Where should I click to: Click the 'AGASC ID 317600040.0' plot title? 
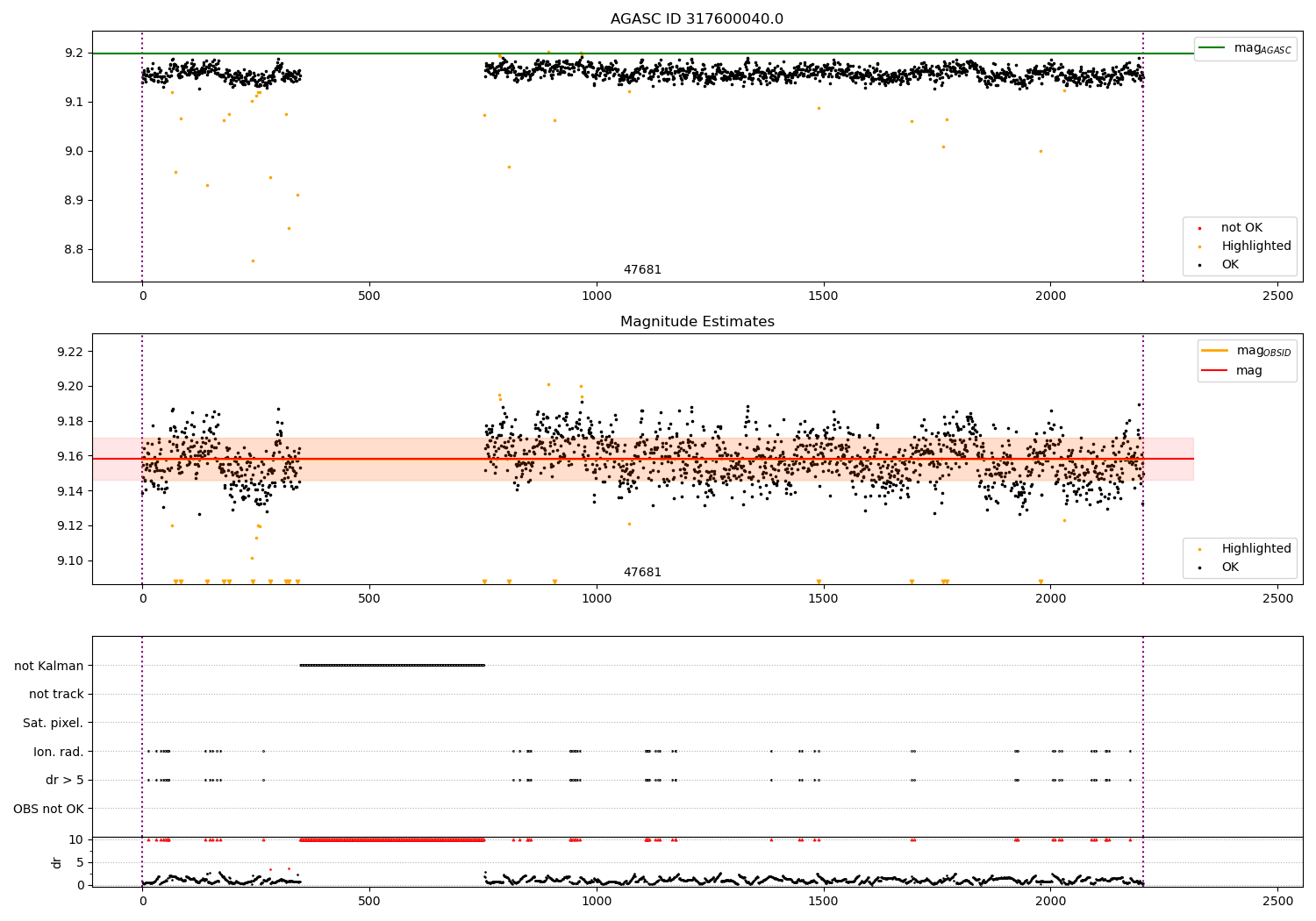click(697, 19)
